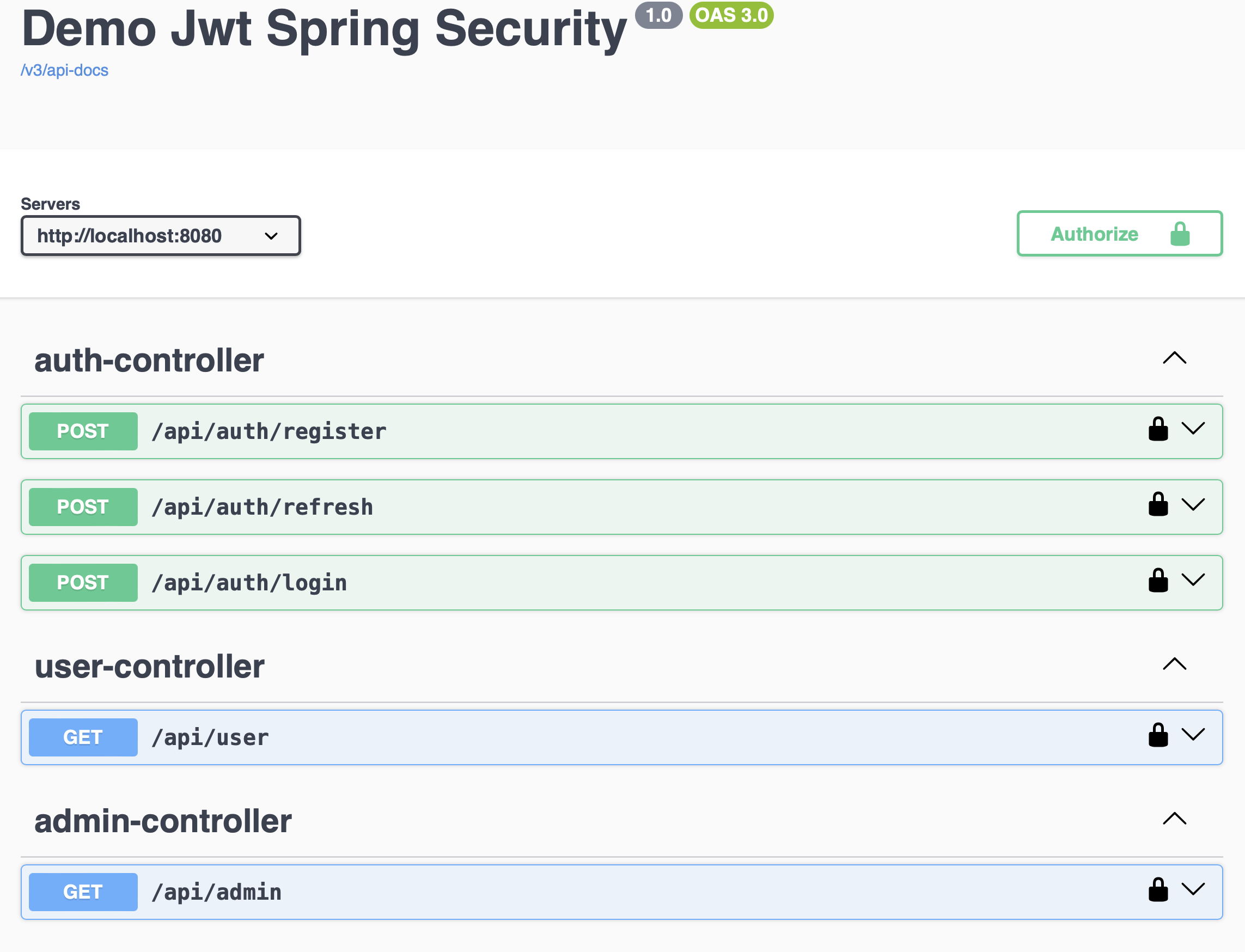
Task: Open the /v3/api-docs link
Action: [65, 70]
